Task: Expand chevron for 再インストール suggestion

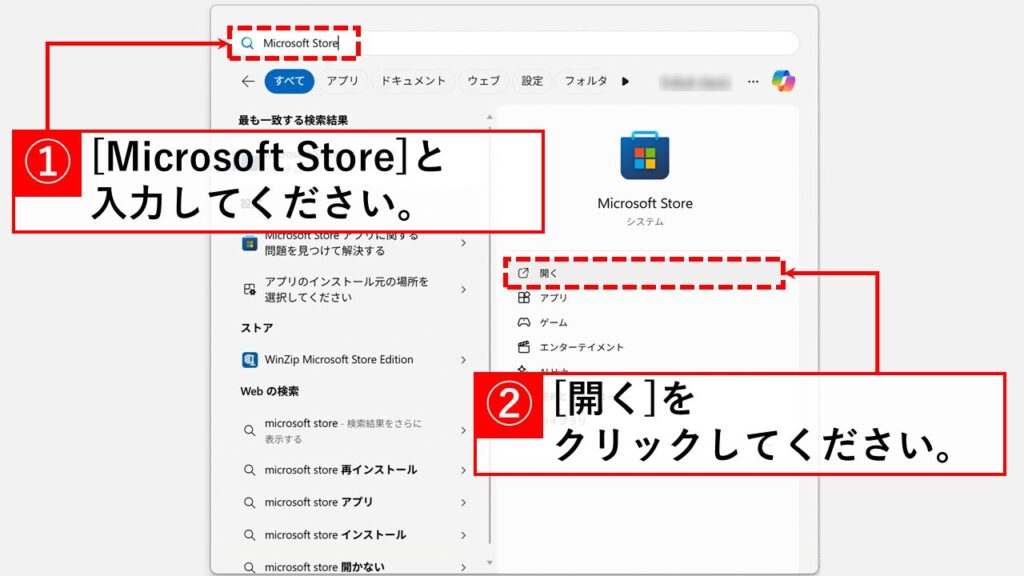Action: [x=464, y=470]
